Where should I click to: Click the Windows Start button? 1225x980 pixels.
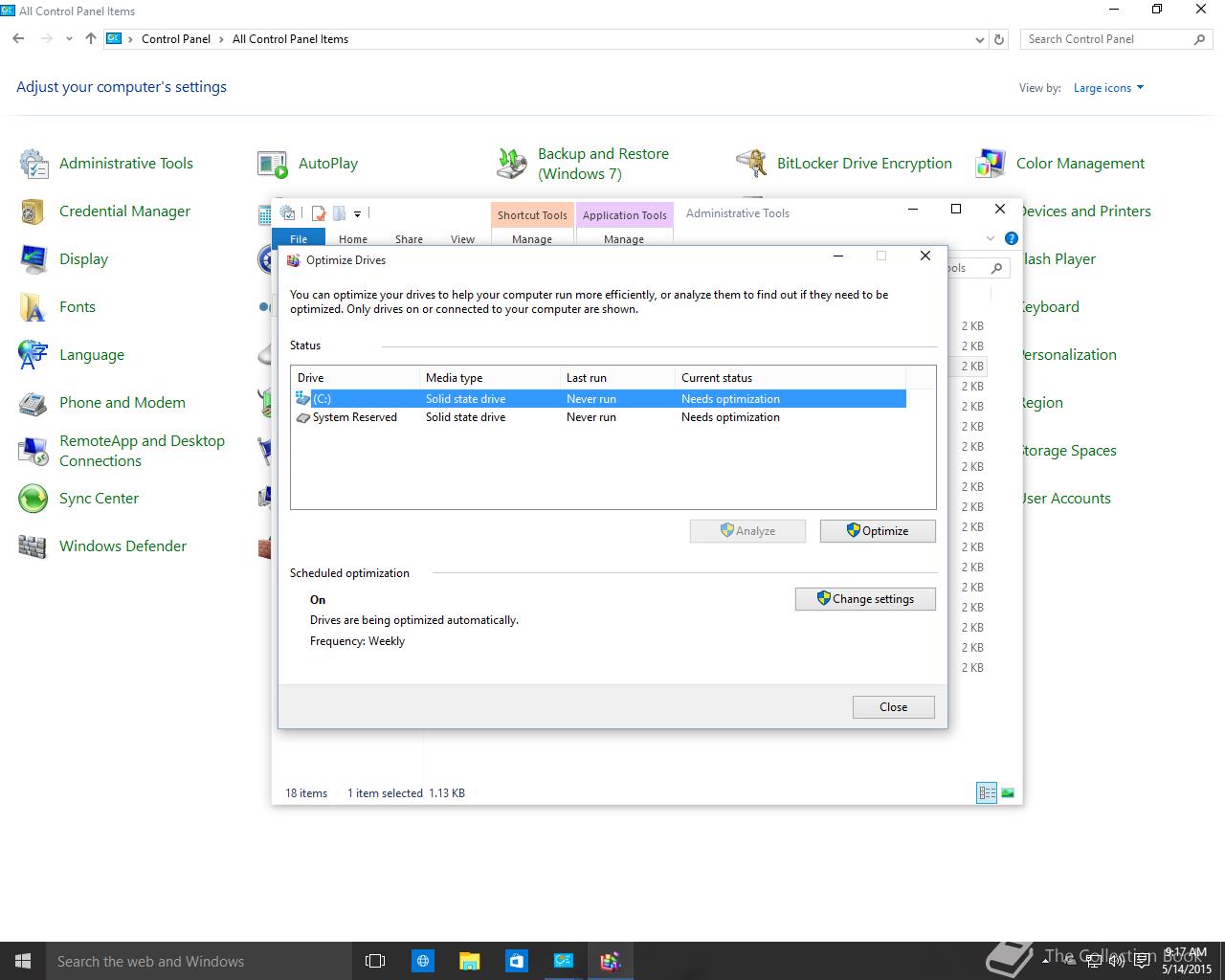click(23, 961)
